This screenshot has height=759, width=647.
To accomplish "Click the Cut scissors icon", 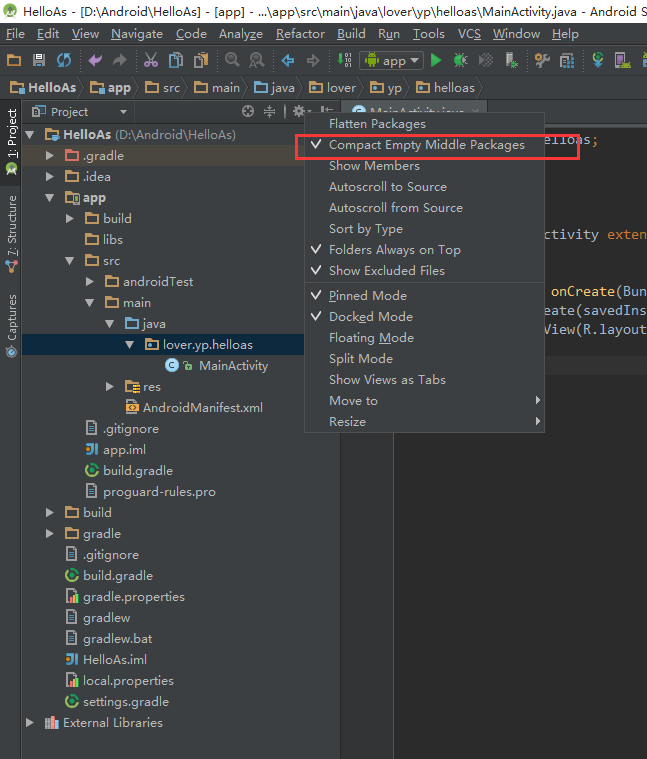I will coord(151,61).
